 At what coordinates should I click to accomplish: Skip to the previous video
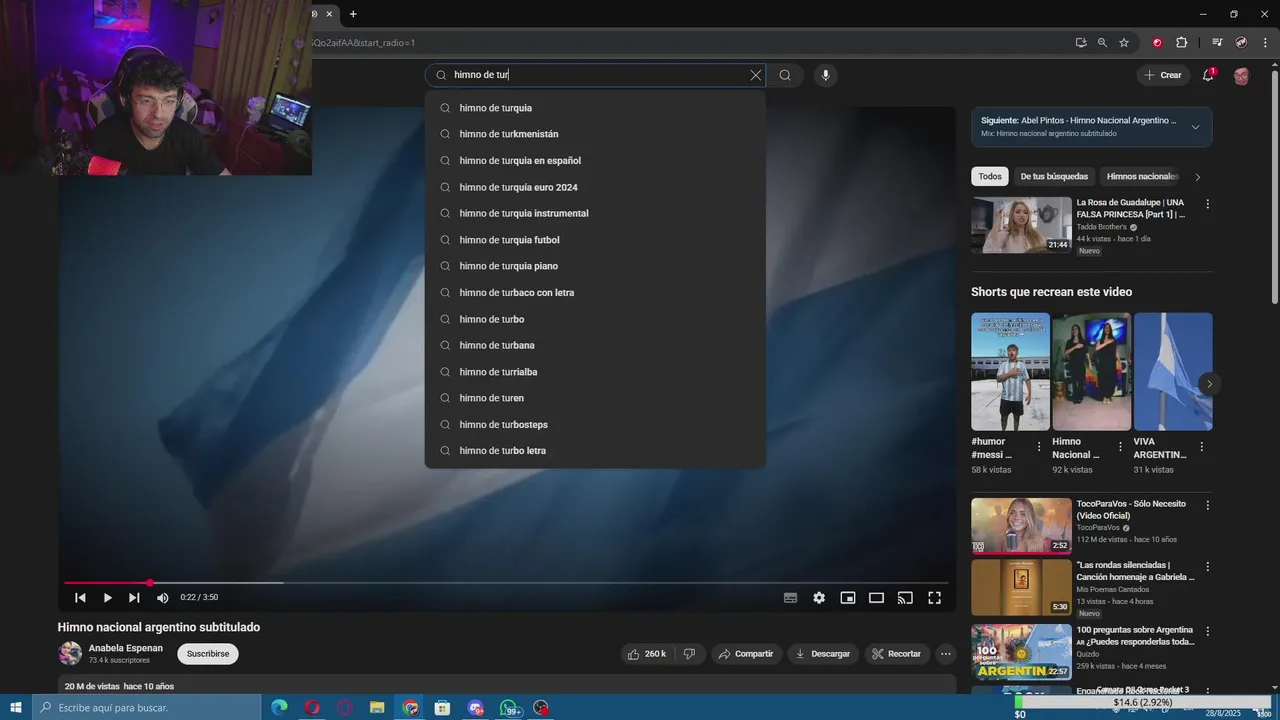pos(80,598)
